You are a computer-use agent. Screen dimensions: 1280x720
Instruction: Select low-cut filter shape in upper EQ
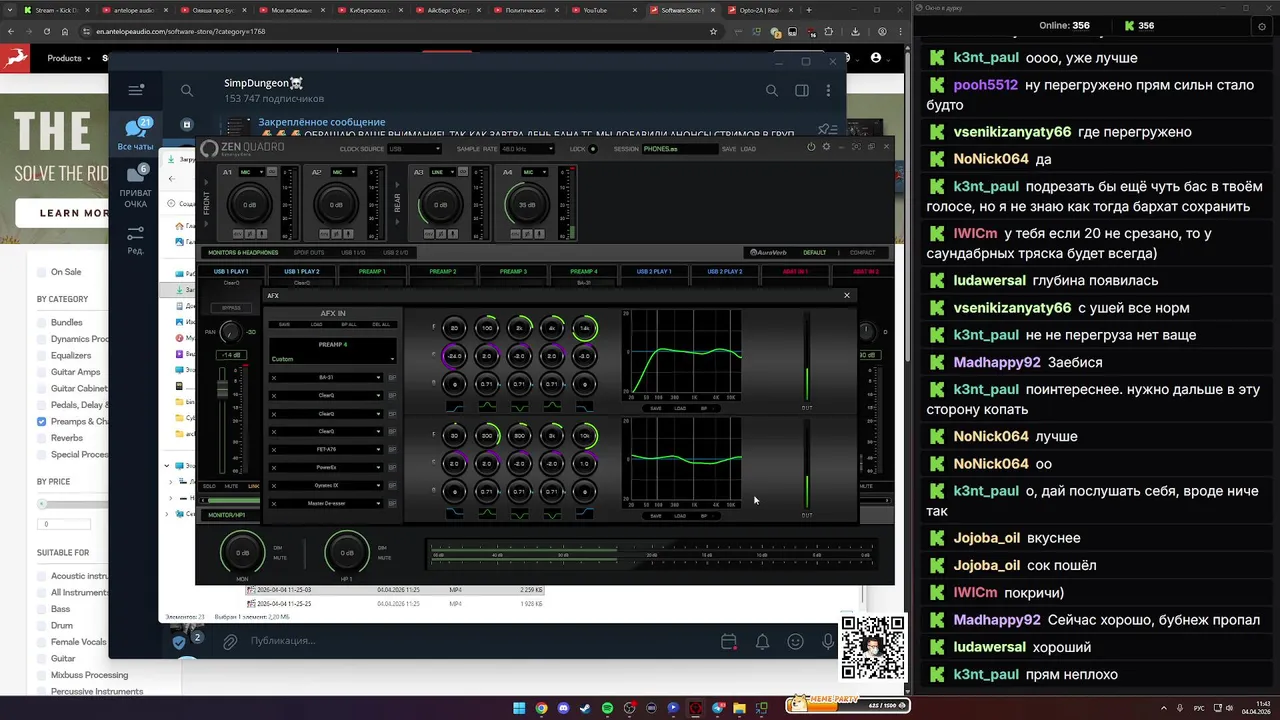(x=455, y=407)
